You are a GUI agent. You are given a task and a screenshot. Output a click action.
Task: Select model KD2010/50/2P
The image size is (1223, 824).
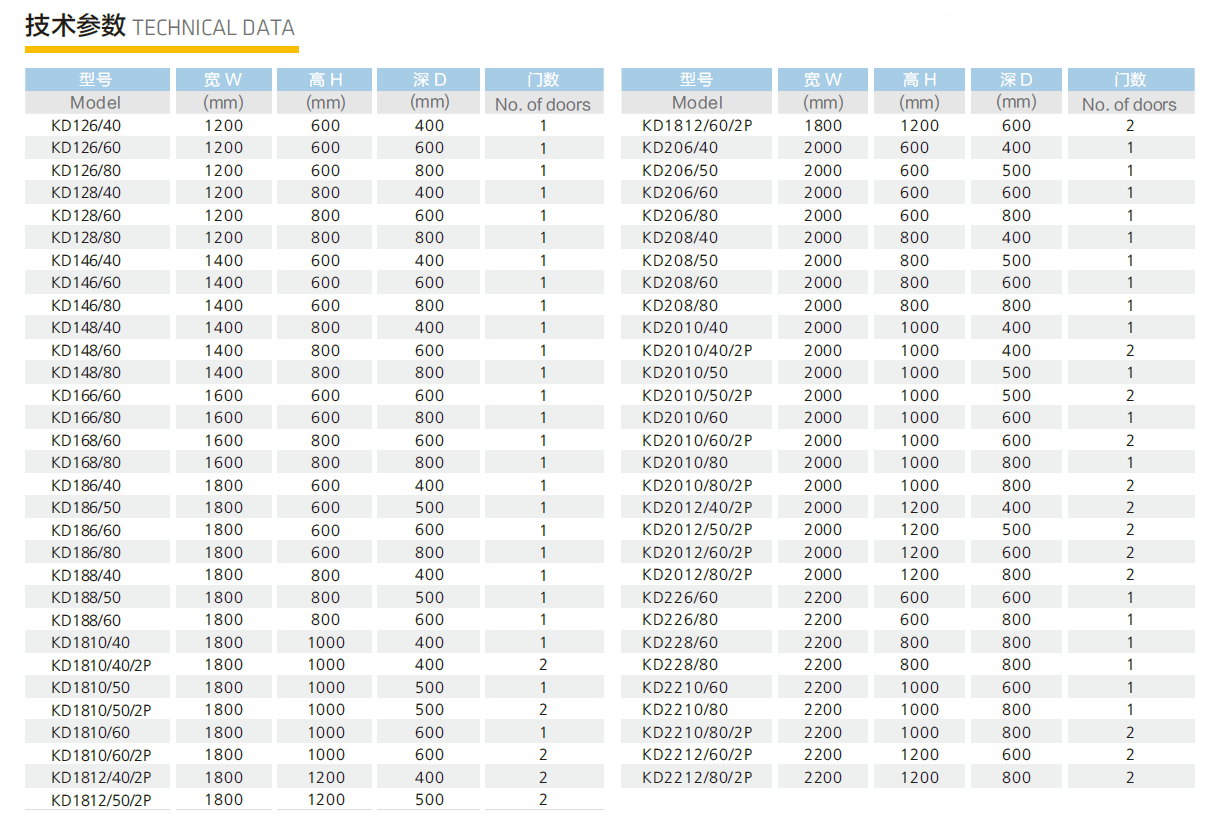coord(697,395)
